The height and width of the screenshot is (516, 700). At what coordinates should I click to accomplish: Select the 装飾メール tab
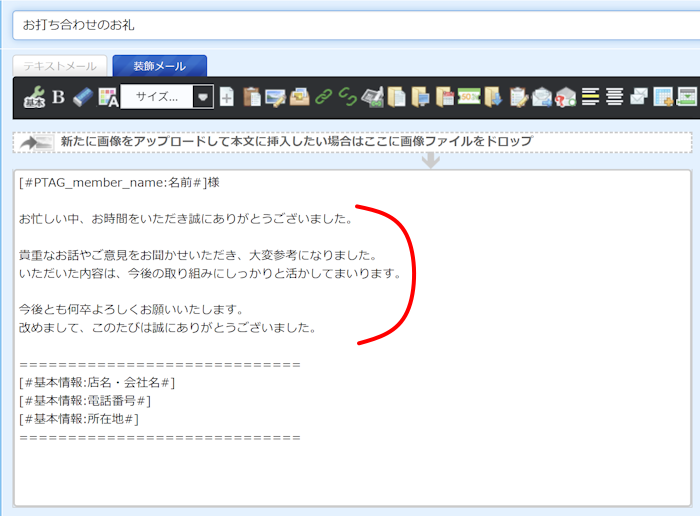click(x=160, y=66)
